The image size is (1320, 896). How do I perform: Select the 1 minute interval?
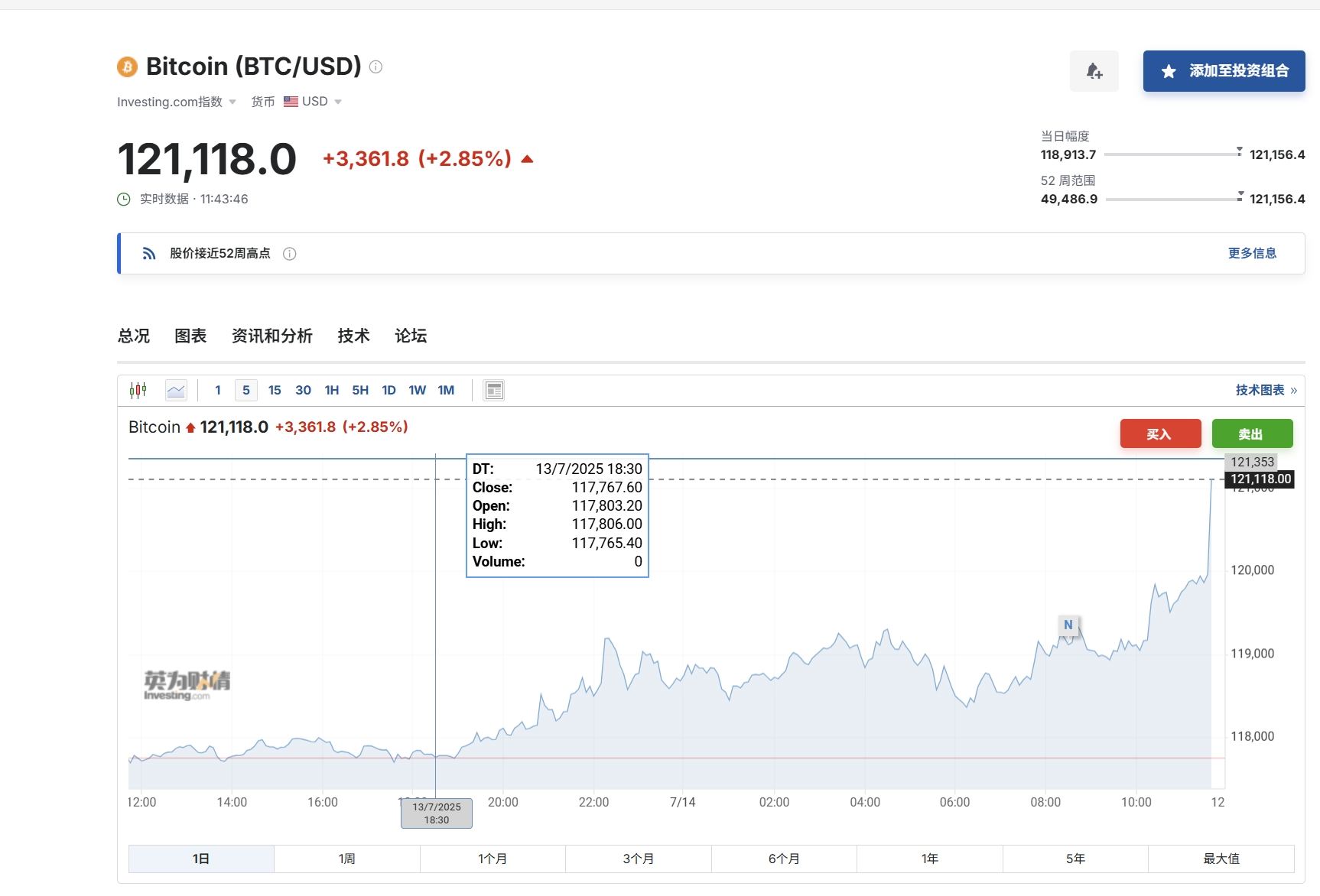(218, 391)
